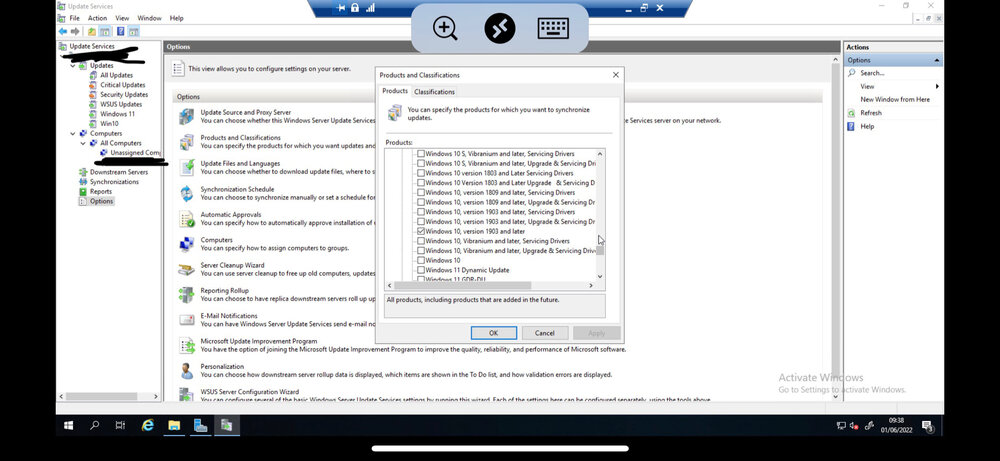The width and height of the screenshot is (1000, 461).
Task: Click the Back arrow in the toolbar
Action: pos(62,31)
